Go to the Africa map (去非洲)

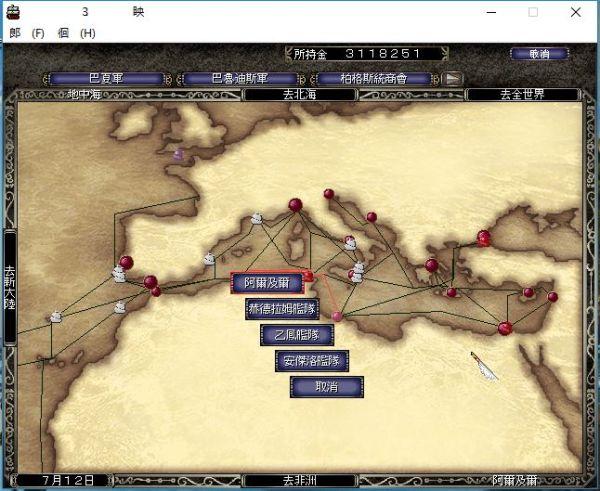tap(300, 480)
